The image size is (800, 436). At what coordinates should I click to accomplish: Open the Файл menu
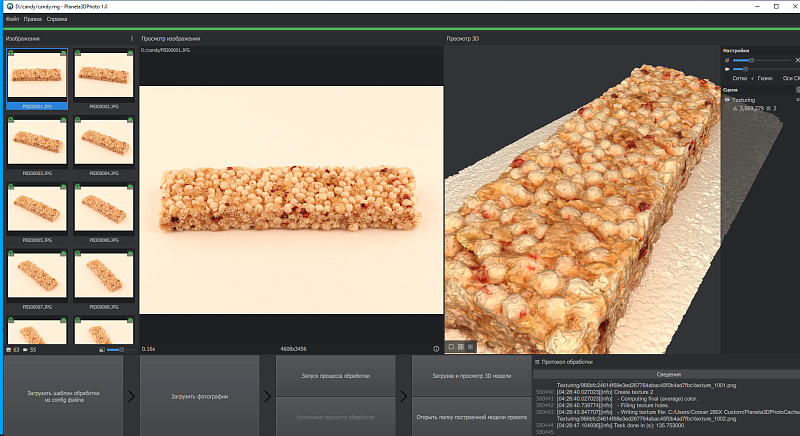point(12,19)
